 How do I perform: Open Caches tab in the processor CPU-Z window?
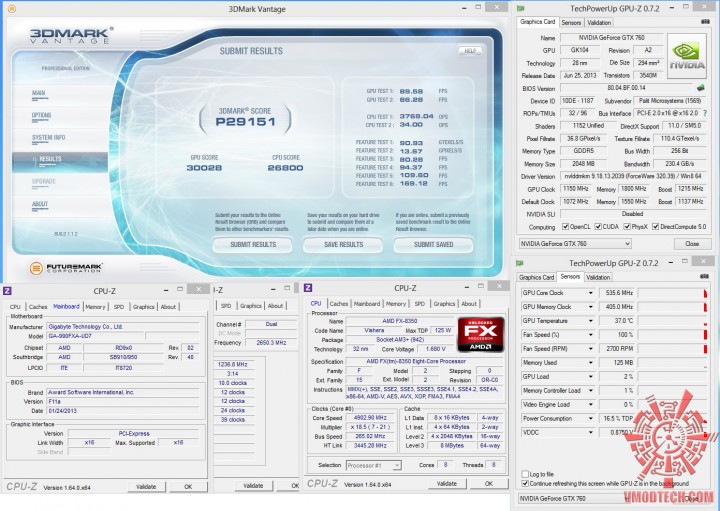click(x=338, y=304)
